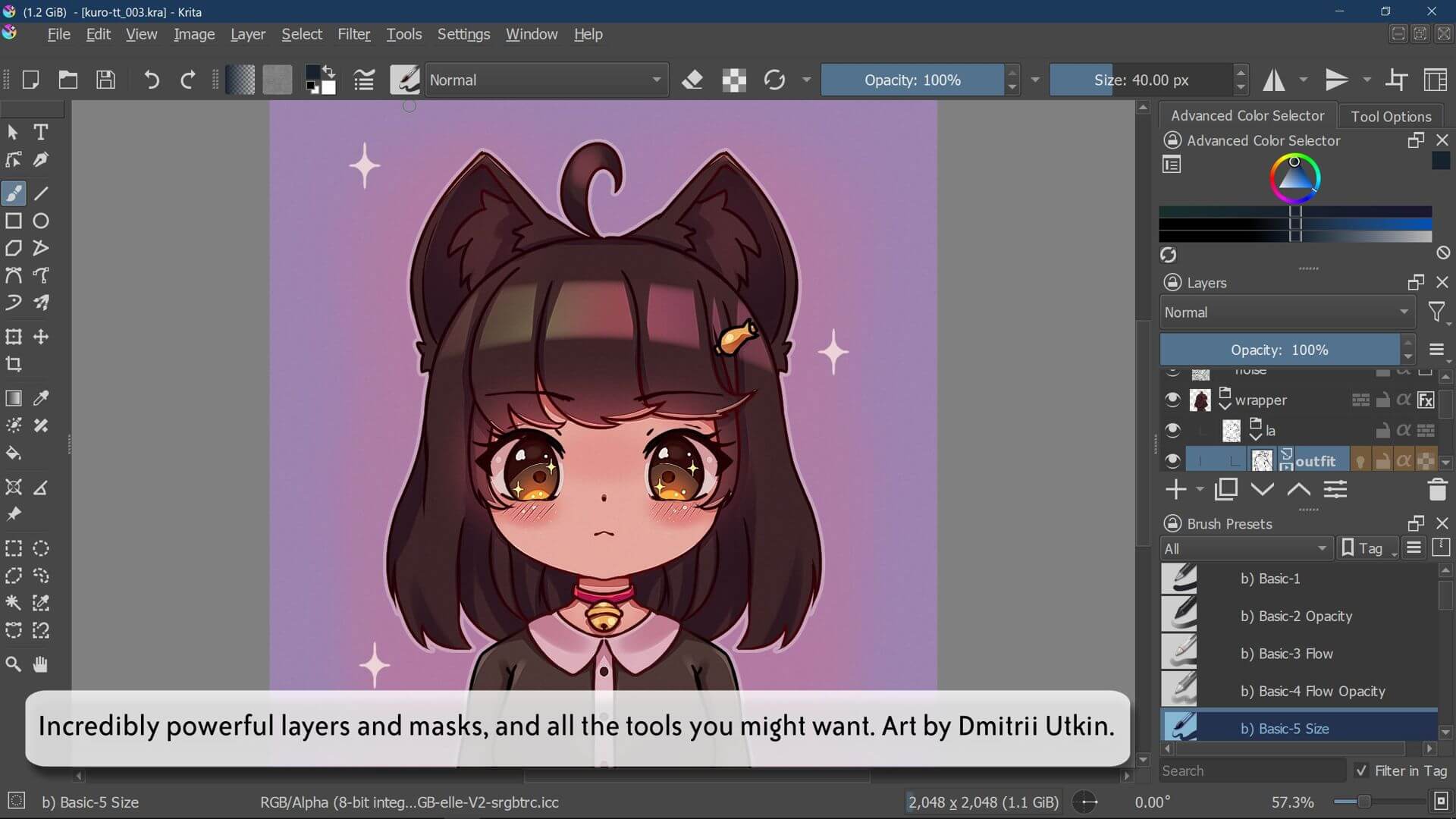Select the Text tool
1456x819 pixels.
(41, 133)
